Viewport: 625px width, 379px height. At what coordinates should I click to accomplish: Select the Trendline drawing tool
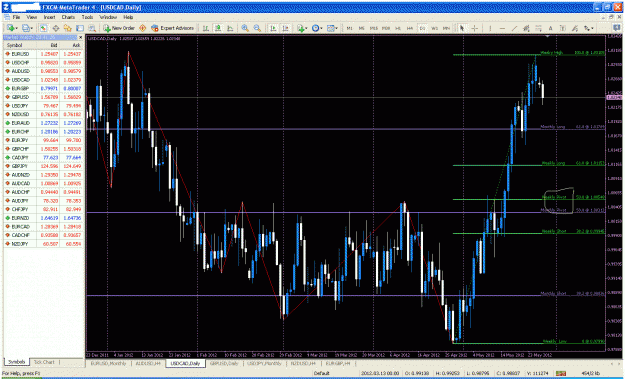point(515,28)
